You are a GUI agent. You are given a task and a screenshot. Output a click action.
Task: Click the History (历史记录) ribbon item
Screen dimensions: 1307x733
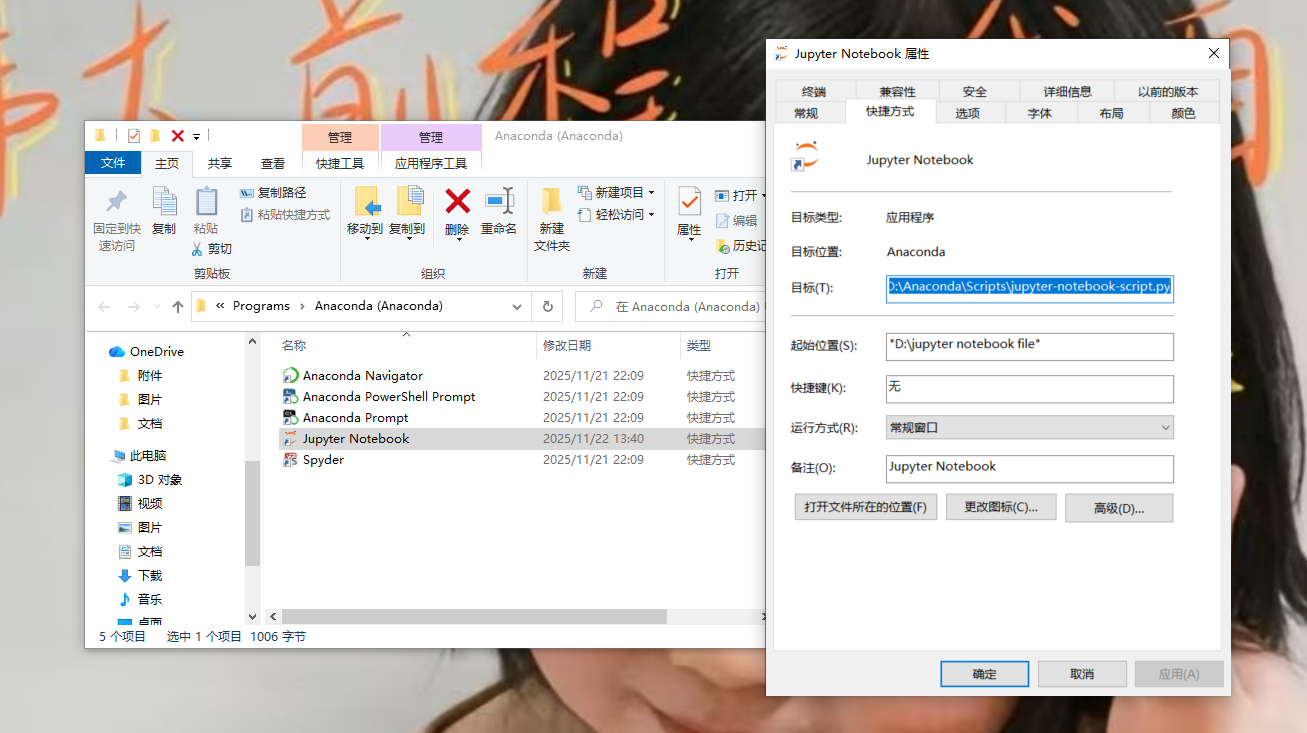740,245
